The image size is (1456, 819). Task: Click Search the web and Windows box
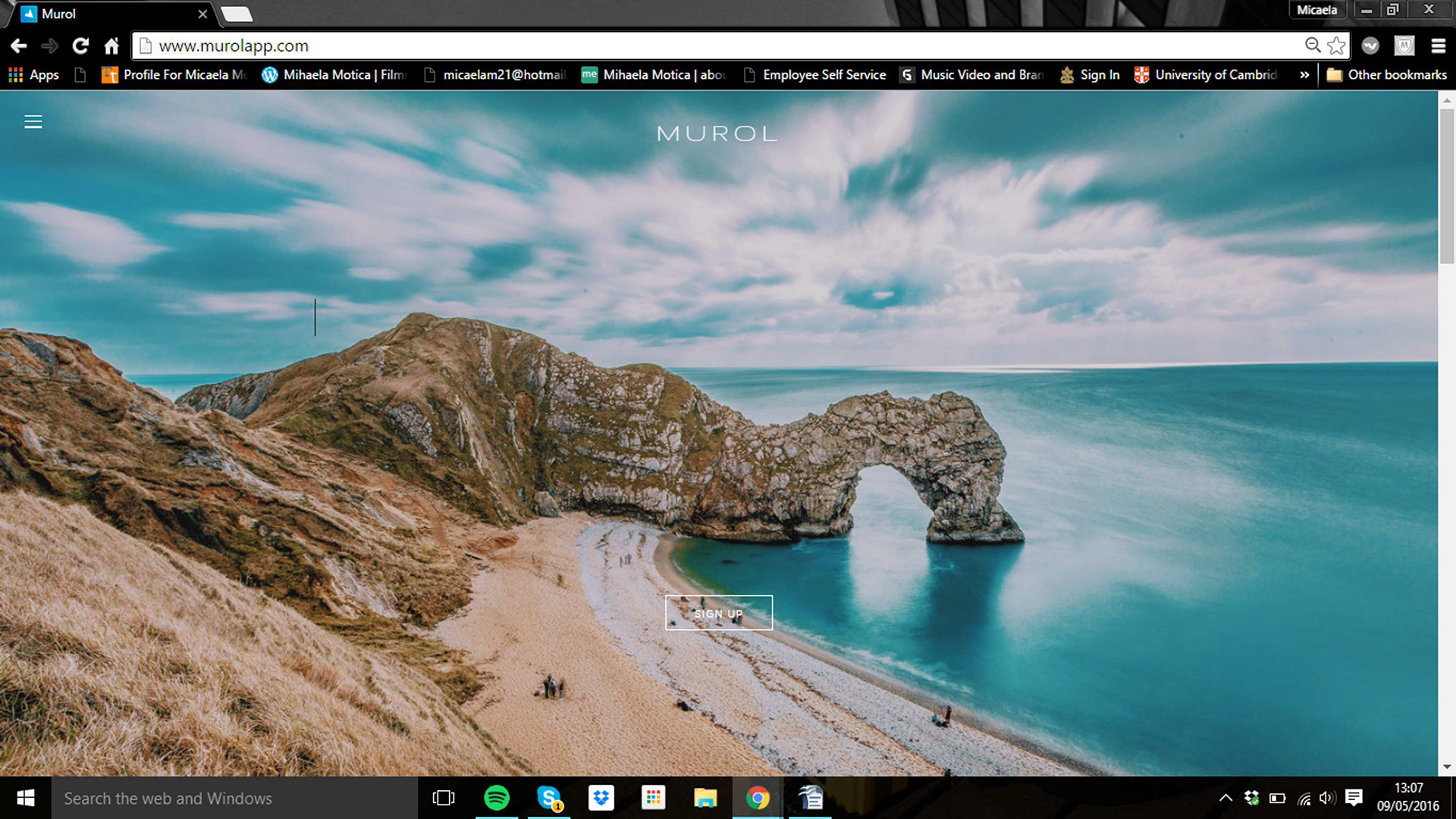pyautogui.click(x=227, y=798)
